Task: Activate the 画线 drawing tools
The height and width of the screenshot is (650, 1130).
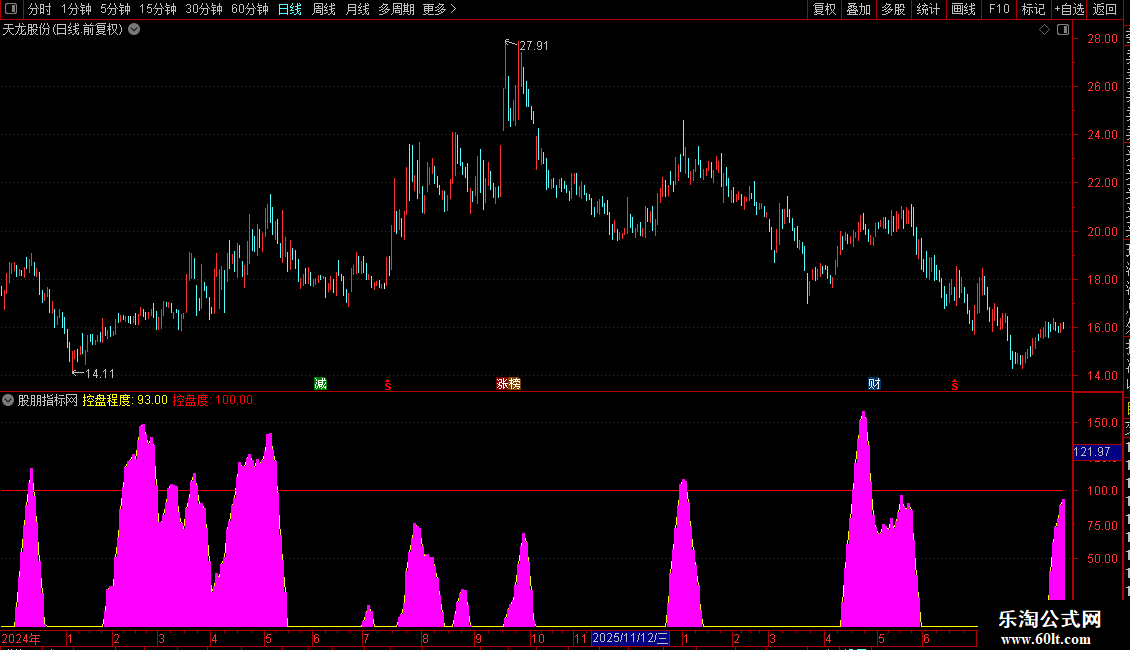Action: coord(963,9)
